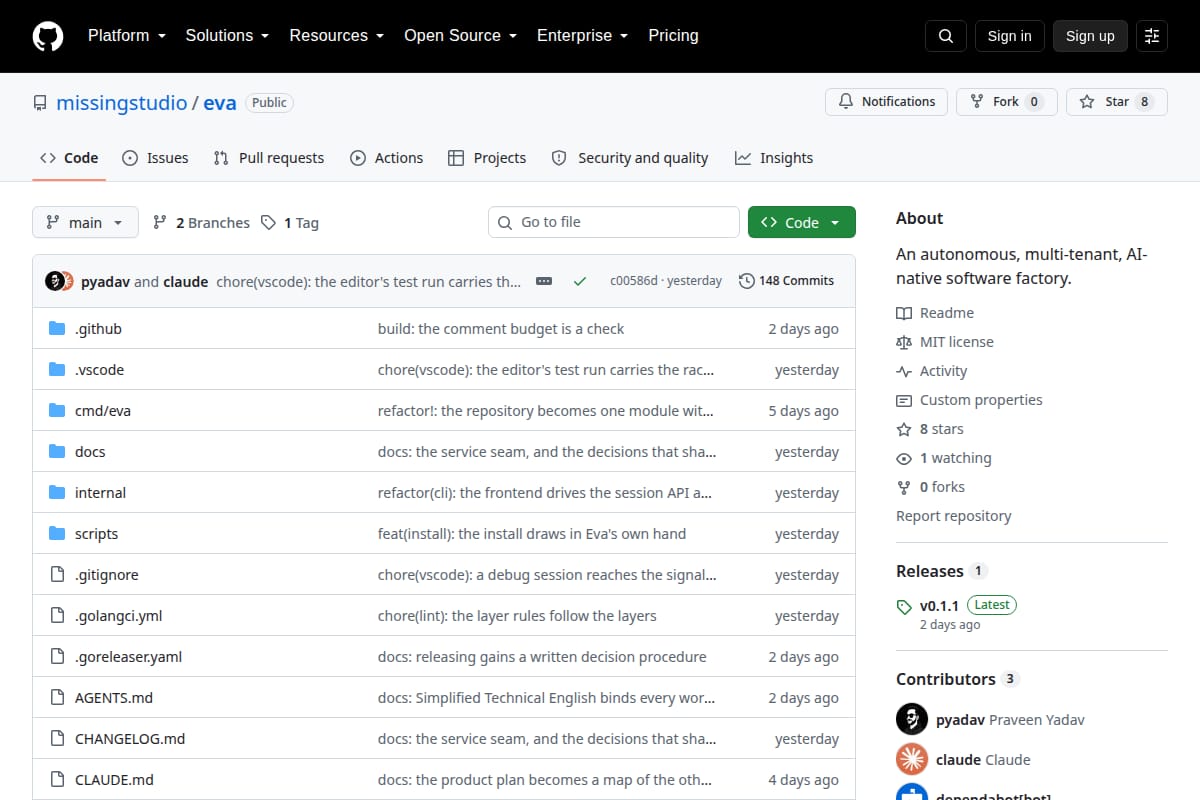Click the docs folder icon
This screenshot has width=1200, height=800.
point(57,452)
